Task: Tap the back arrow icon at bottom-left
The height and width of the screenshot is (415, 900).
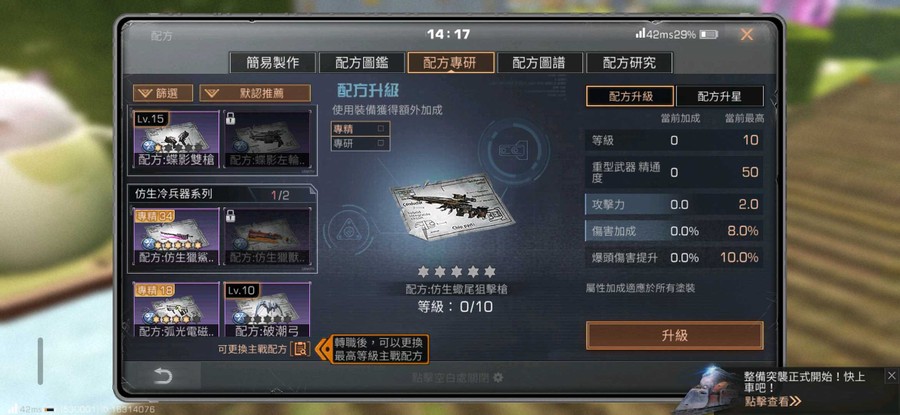Action: point(163,376)
